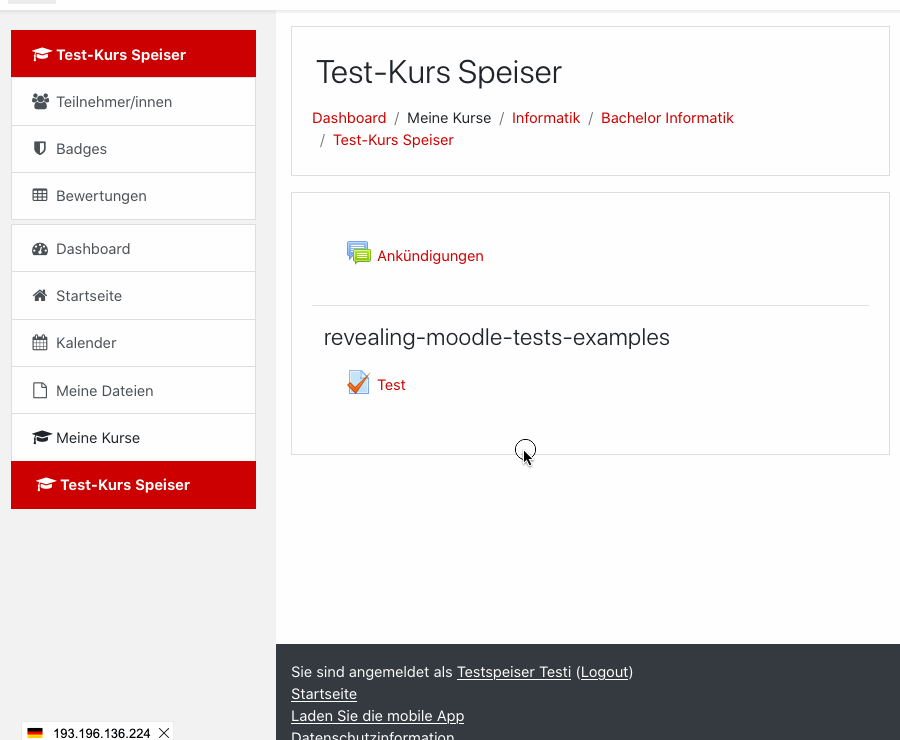This screenshot has height=740, width=900.
Task: Click the people icon beside Teilnehmer/innen
Action: (40, 102)
